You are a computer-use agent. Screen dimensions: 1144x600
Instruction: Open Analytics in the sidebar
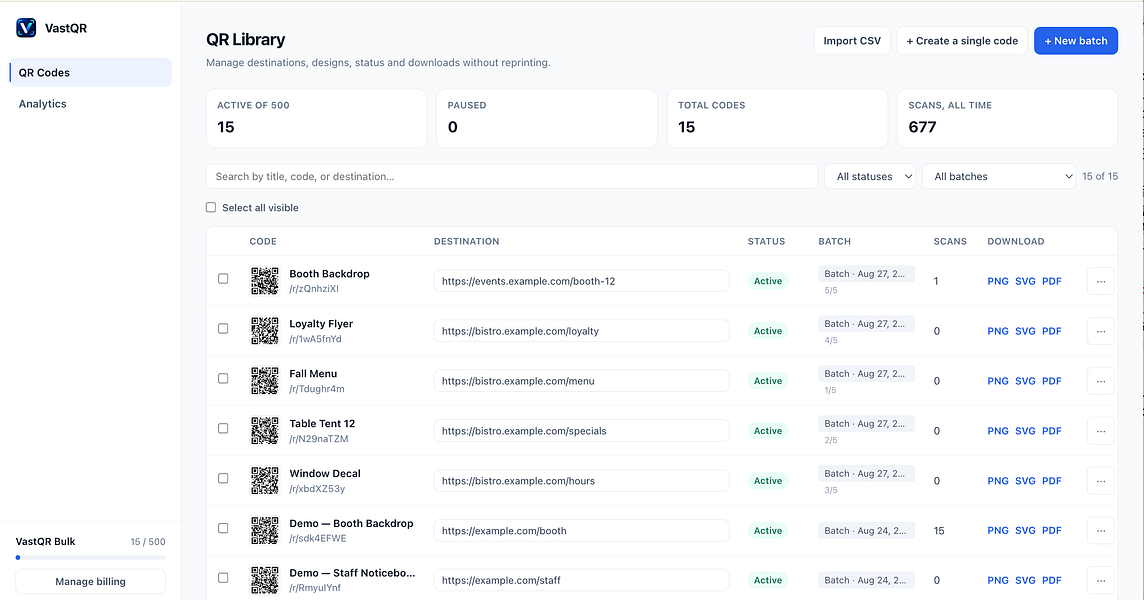pos(90,104)
